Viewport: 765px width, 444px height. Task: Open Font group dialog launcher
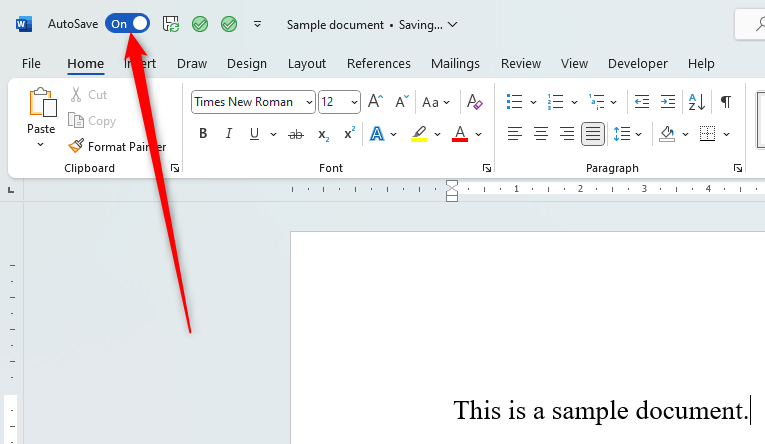(x=486, y=168)
